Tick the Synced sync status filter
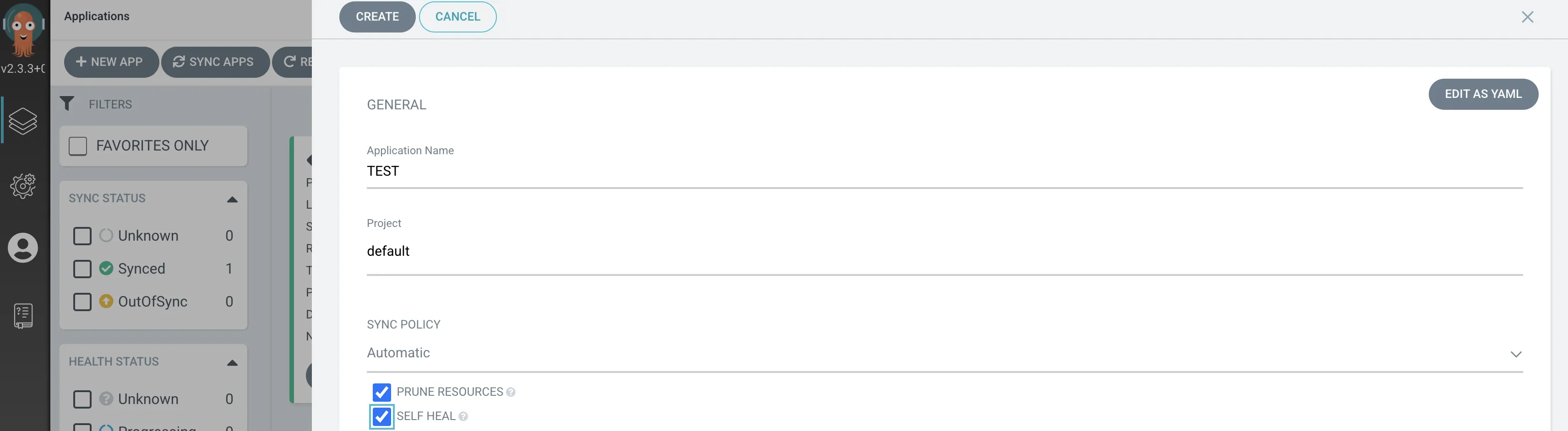This screenshot has width=1568, height=431. pyautogui.click(x=82, y=269)
